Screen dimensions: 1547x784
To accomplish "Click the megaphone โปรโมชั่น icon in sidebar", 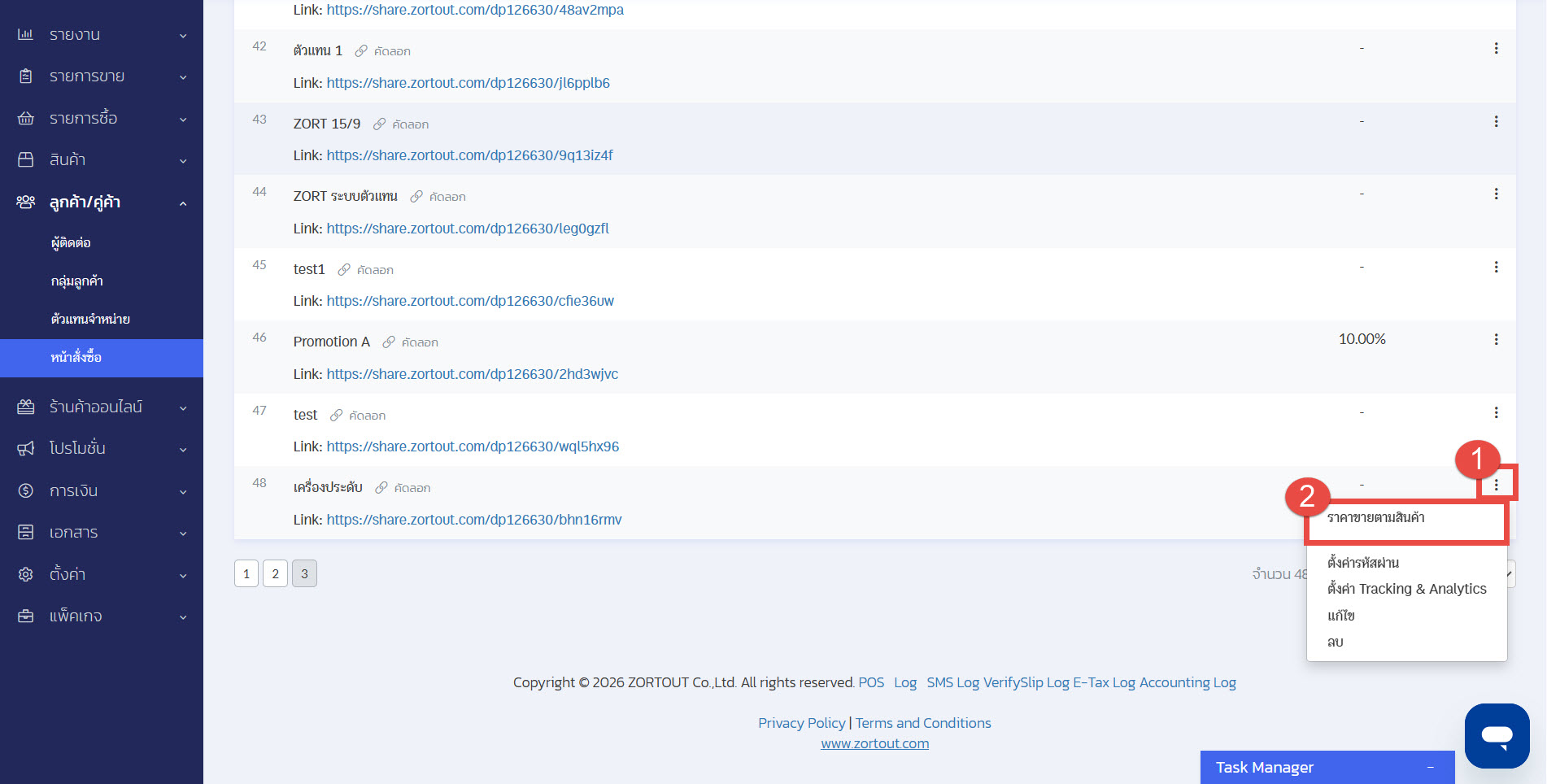I will (26, 448).
